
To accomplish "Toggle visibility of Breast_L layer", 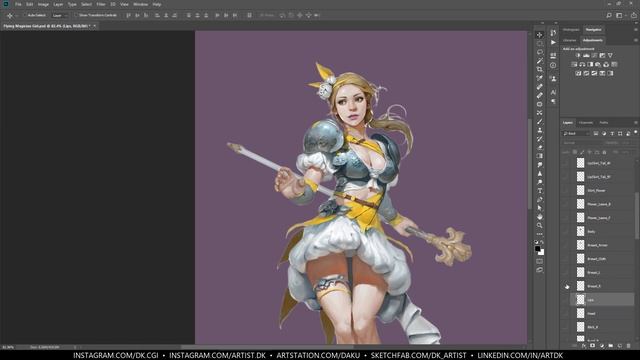I will 566,272.
